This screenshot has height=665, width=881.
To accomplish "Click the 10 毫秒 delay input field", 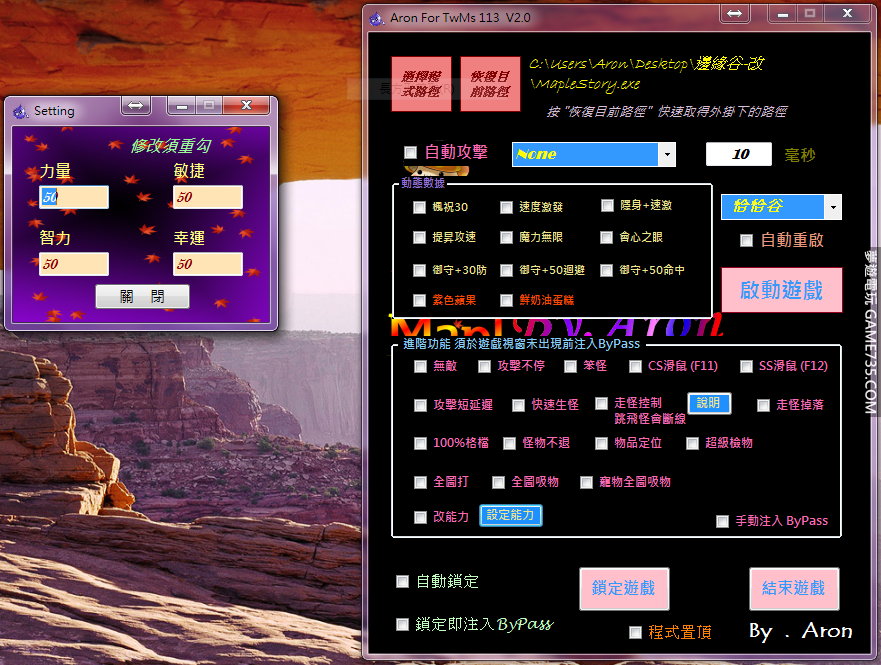I will (738, 154).
